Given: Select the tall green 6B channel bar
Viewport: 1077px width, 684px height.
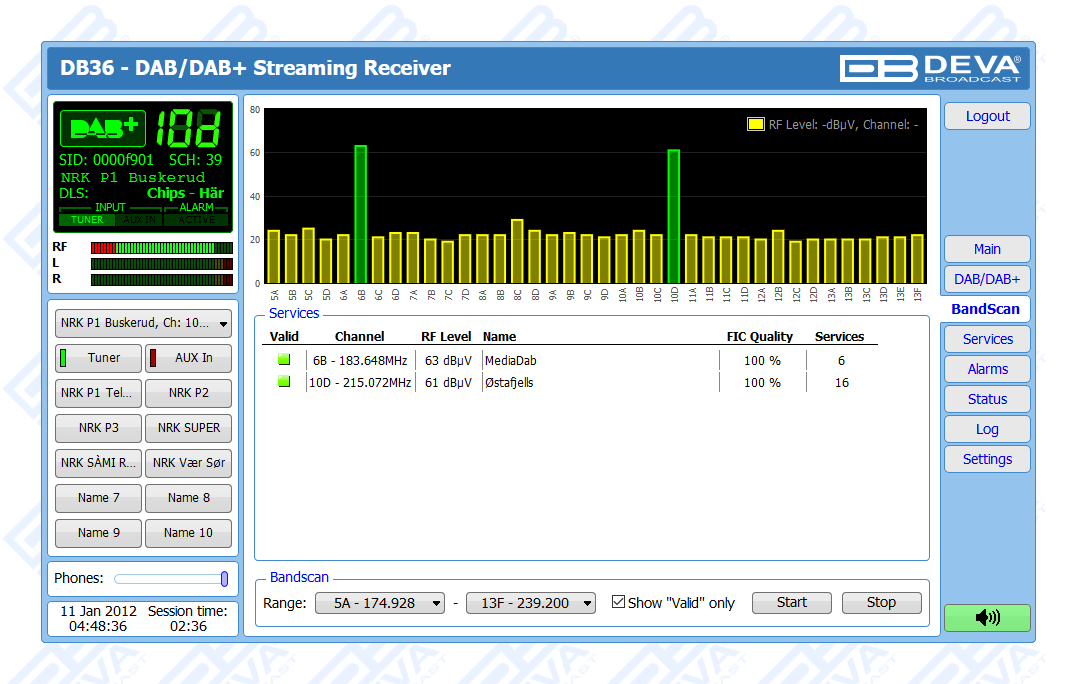Looking at the screenshot, I should pos(360,214).
